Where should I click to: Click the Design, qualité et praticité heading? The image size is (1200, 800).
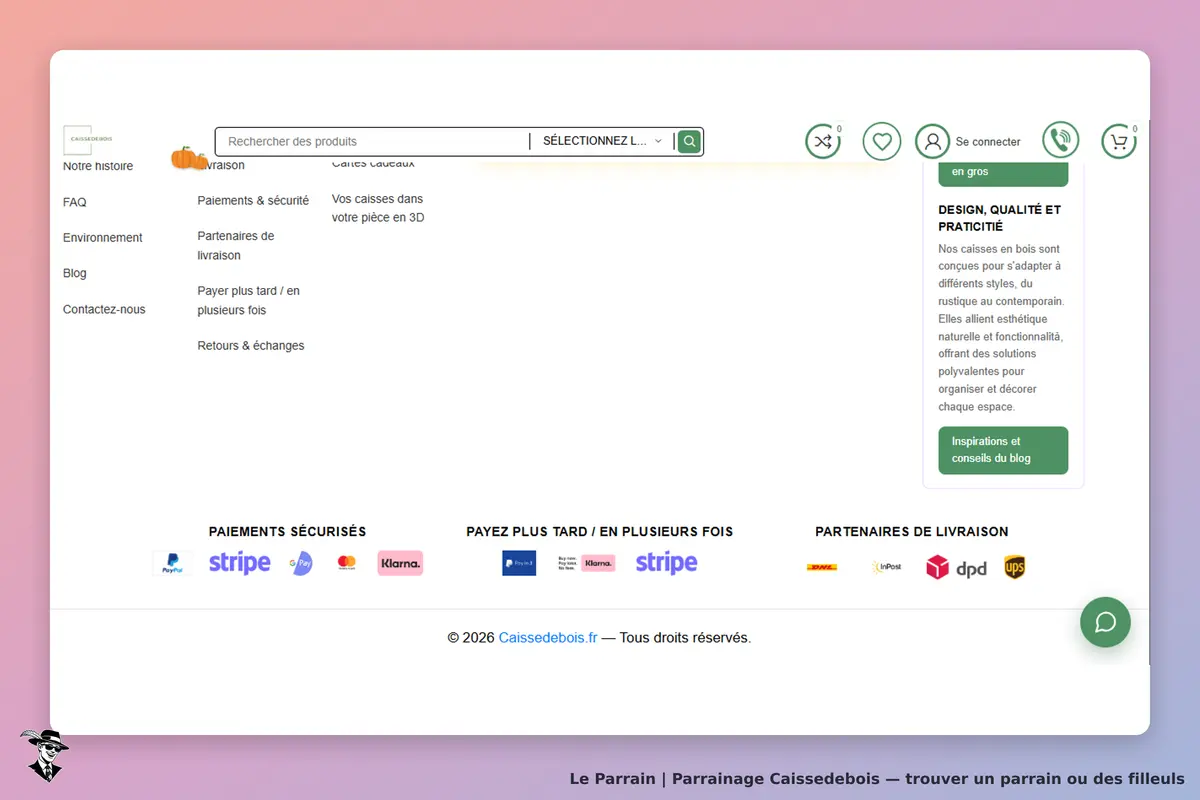[1000, 218]
